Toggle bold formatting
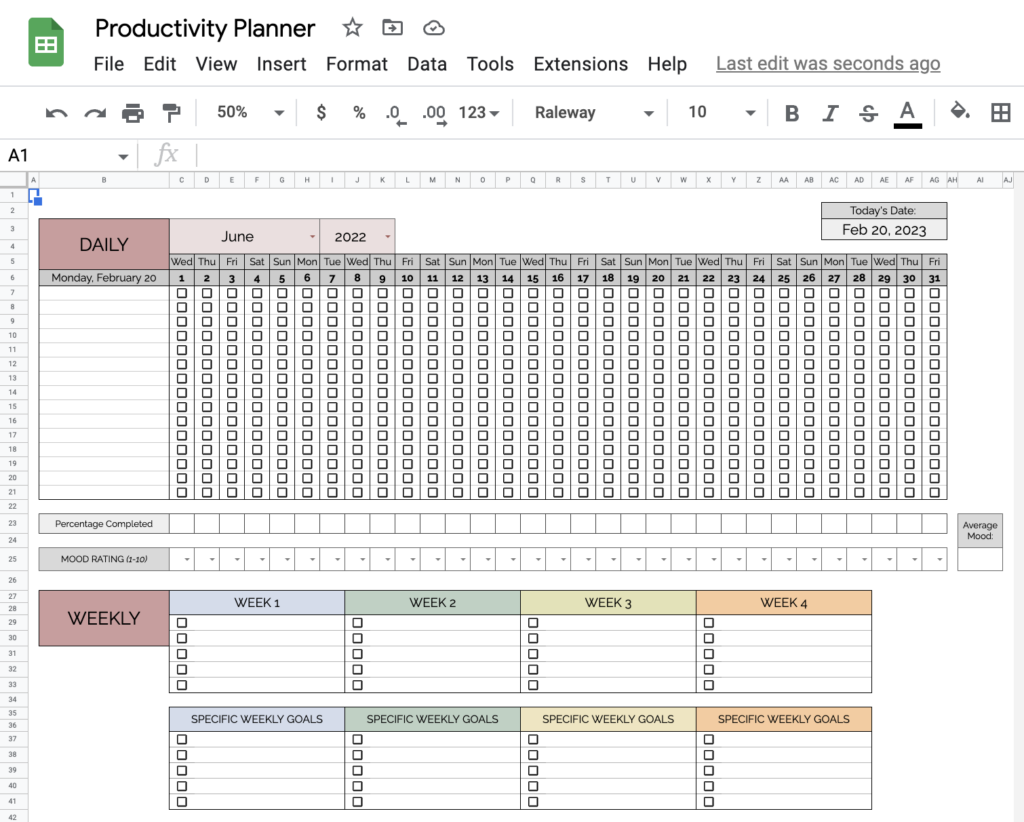 pyautogui.click(x=791, y=112)
